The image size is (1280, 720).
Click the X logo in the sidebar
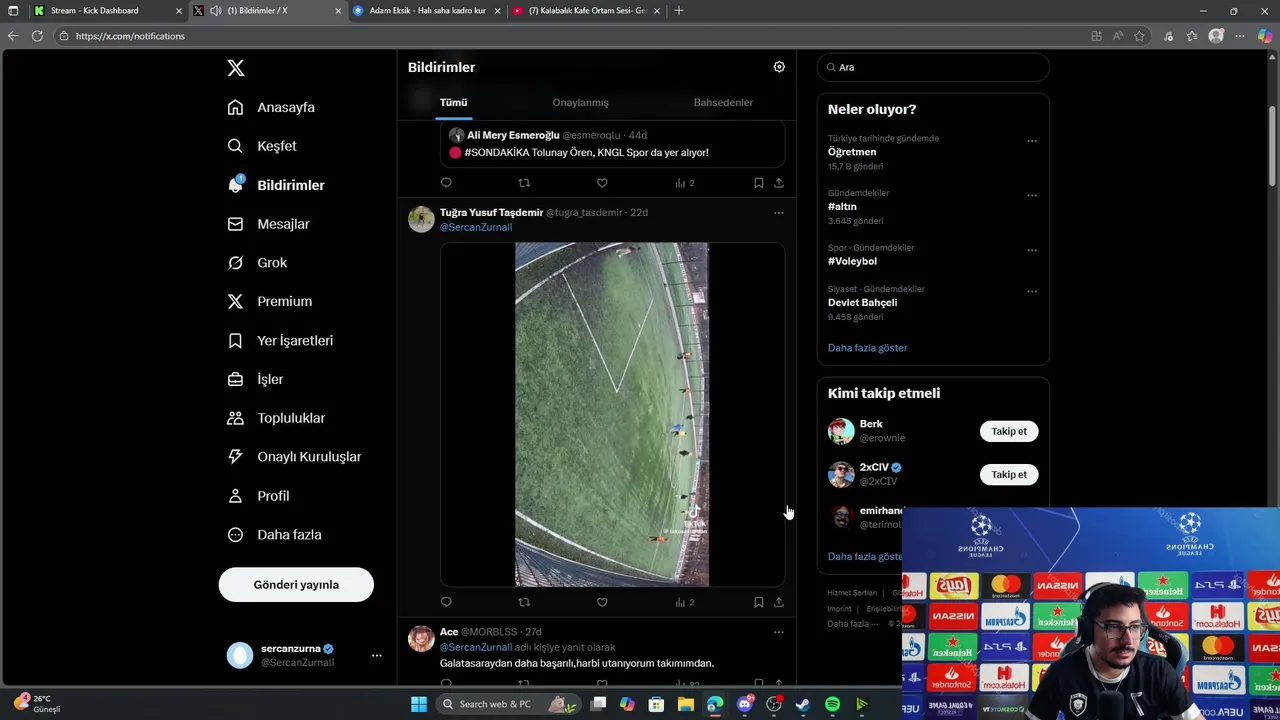[x=235, y=68]
